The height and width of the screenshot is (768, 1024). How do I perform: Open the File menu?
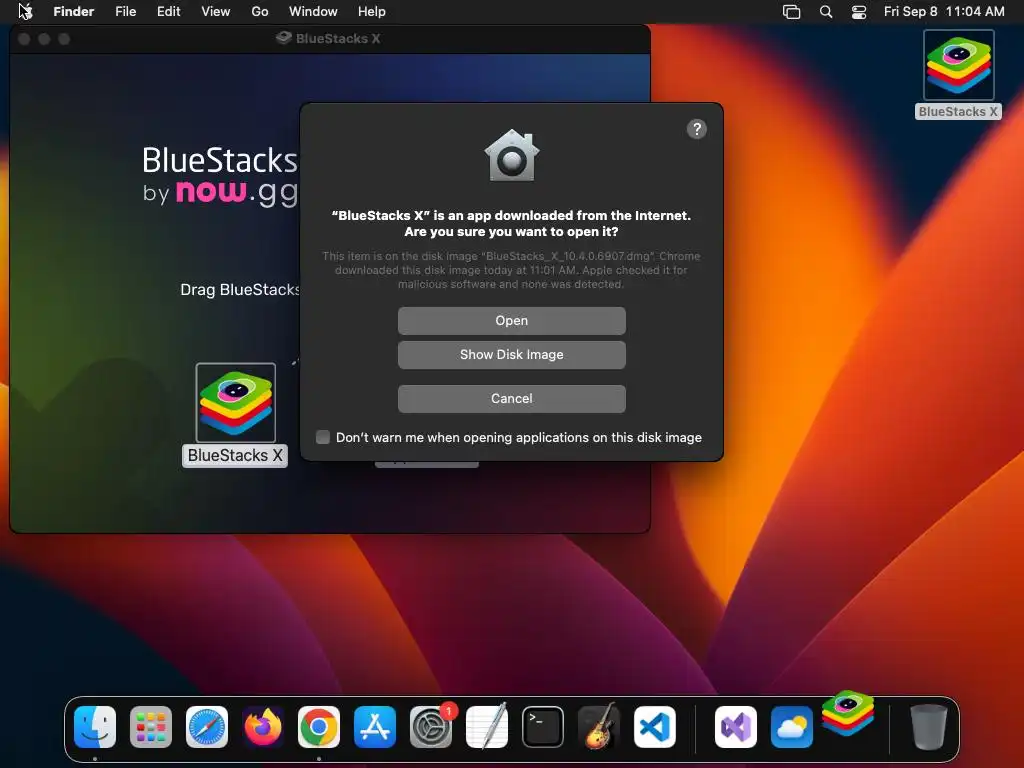125,12
